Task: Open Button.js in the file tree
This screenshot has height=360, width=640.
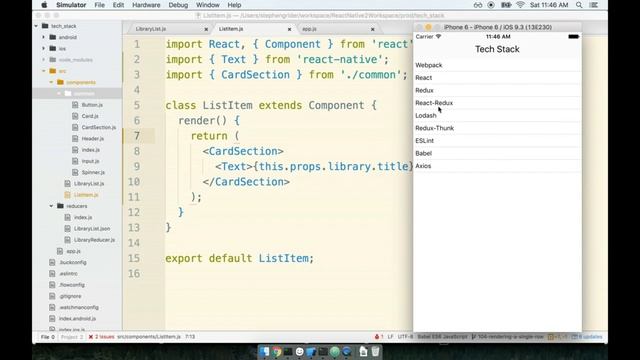Action: click(x=92, y=105)
